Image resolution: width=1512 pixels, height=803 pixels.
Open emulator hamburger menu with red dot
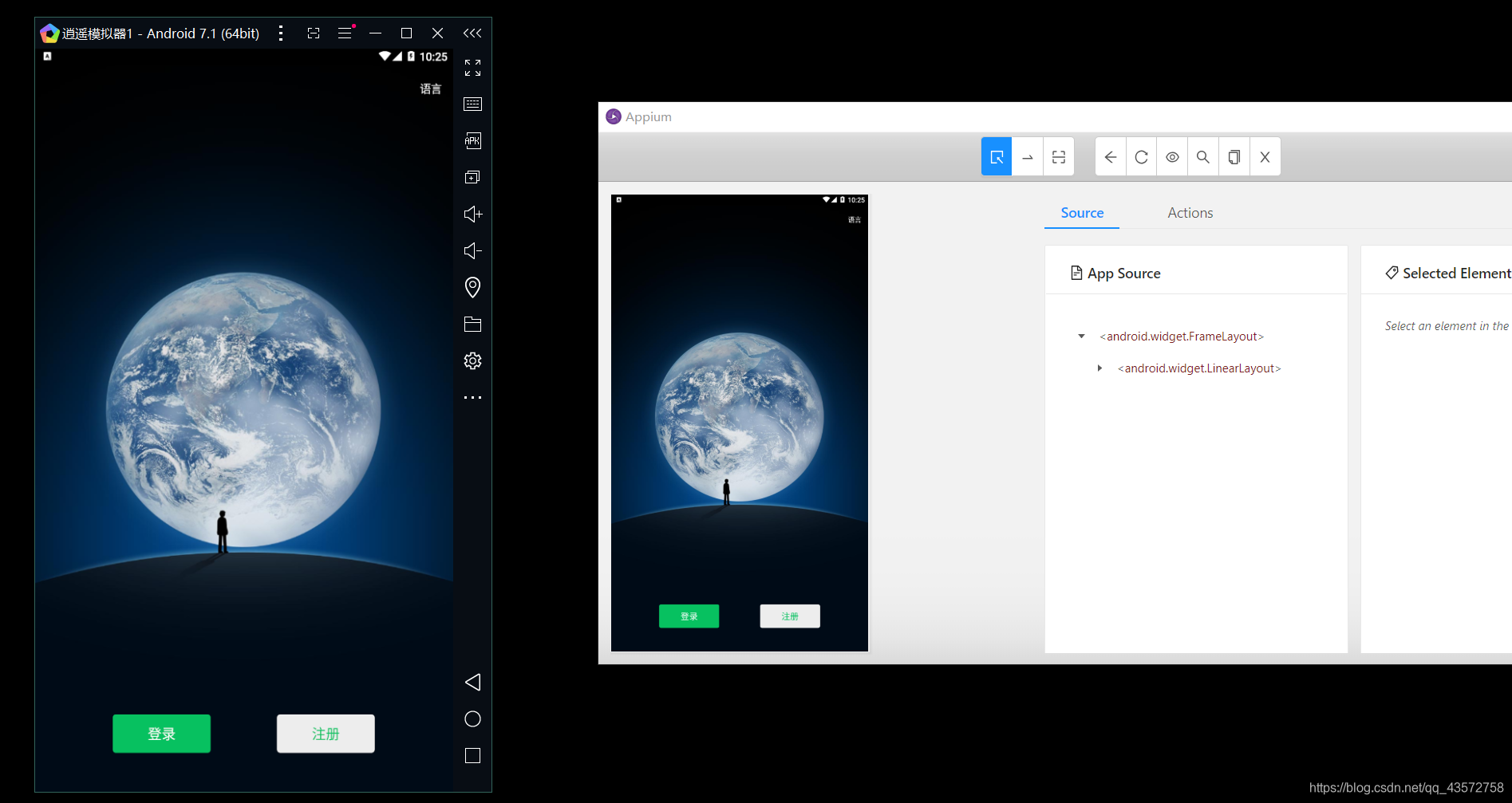click(345, 33)
